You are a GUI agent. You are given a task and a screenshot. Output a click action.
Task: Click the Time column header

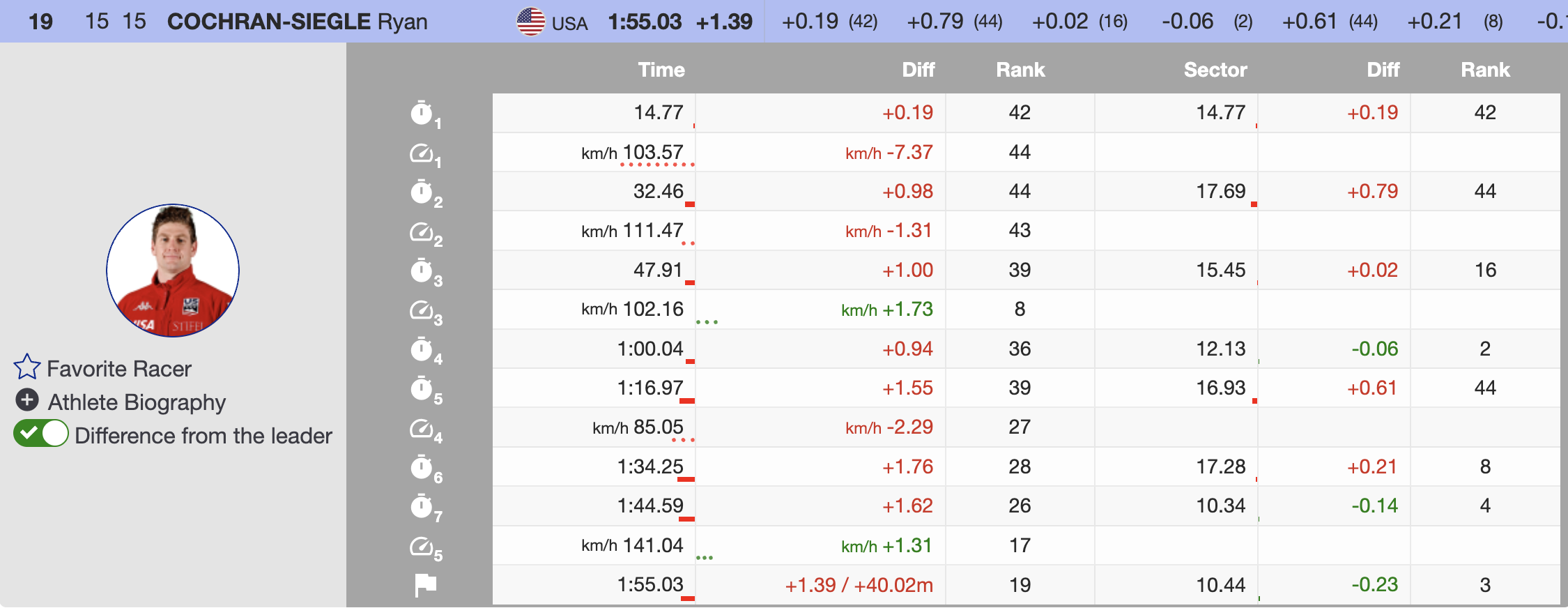tap(661, 70)
